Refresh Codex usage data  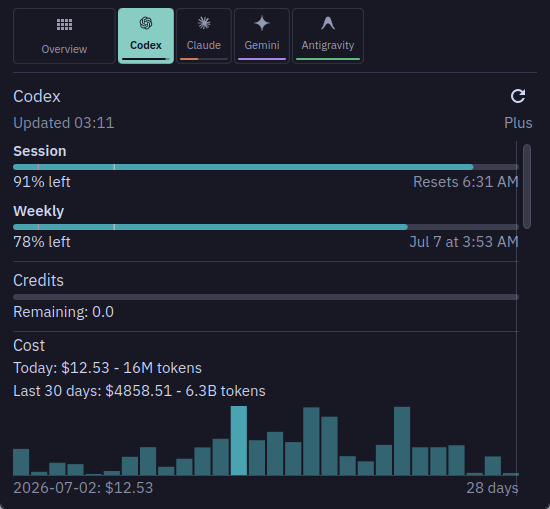point(518,96)
